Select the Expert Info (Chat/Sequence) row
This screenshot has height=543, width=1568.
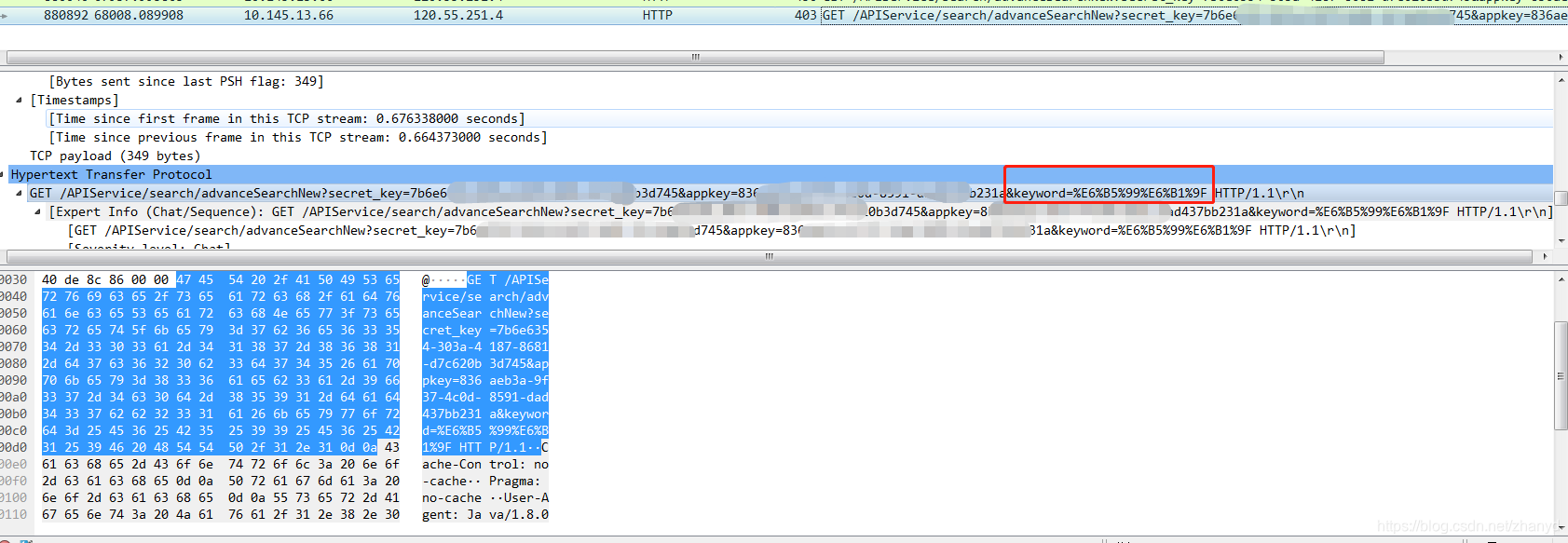coord(801,211)
